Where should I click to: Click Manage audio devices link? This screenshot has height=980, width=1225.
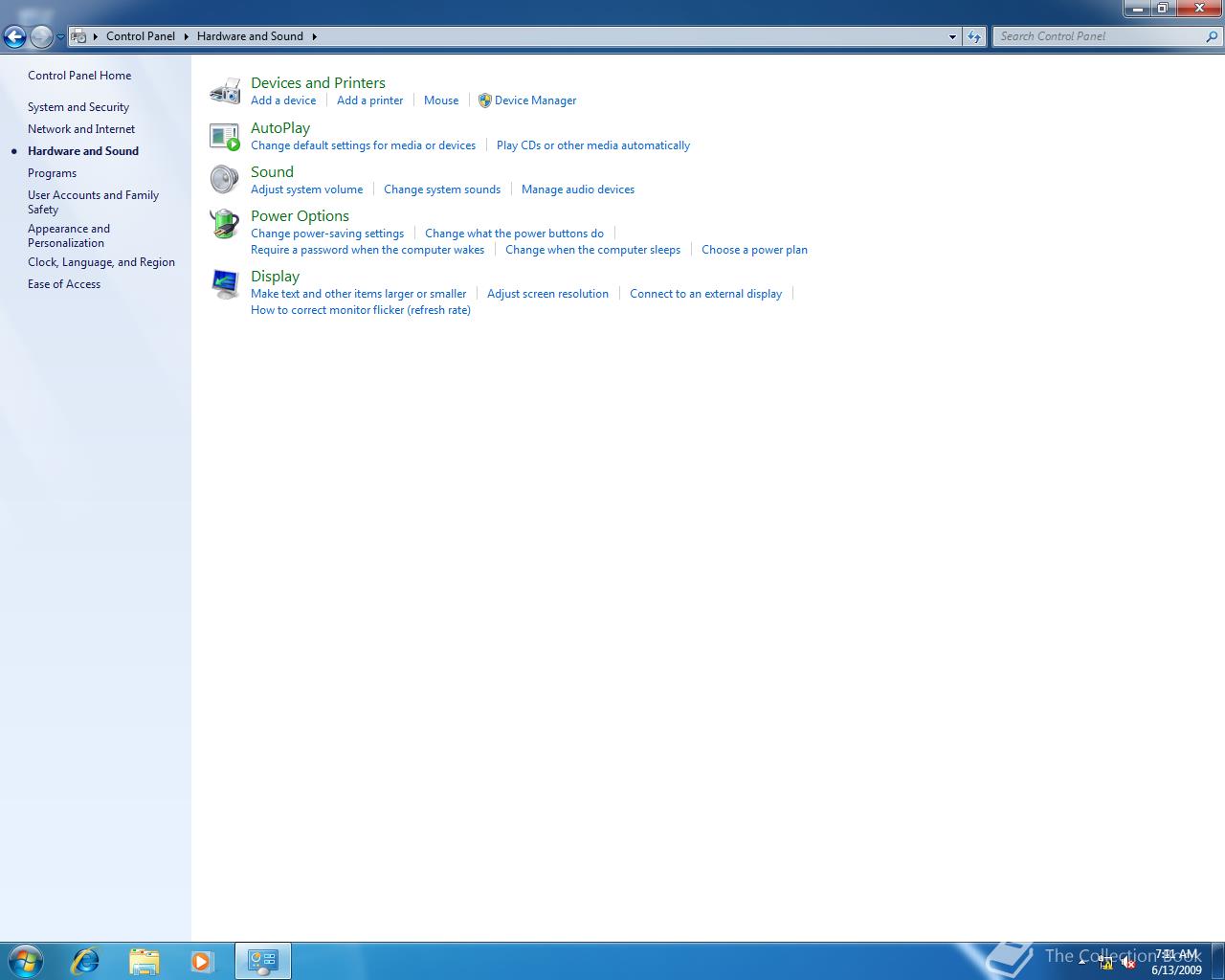pyautogui.click(x=578, y=189)
